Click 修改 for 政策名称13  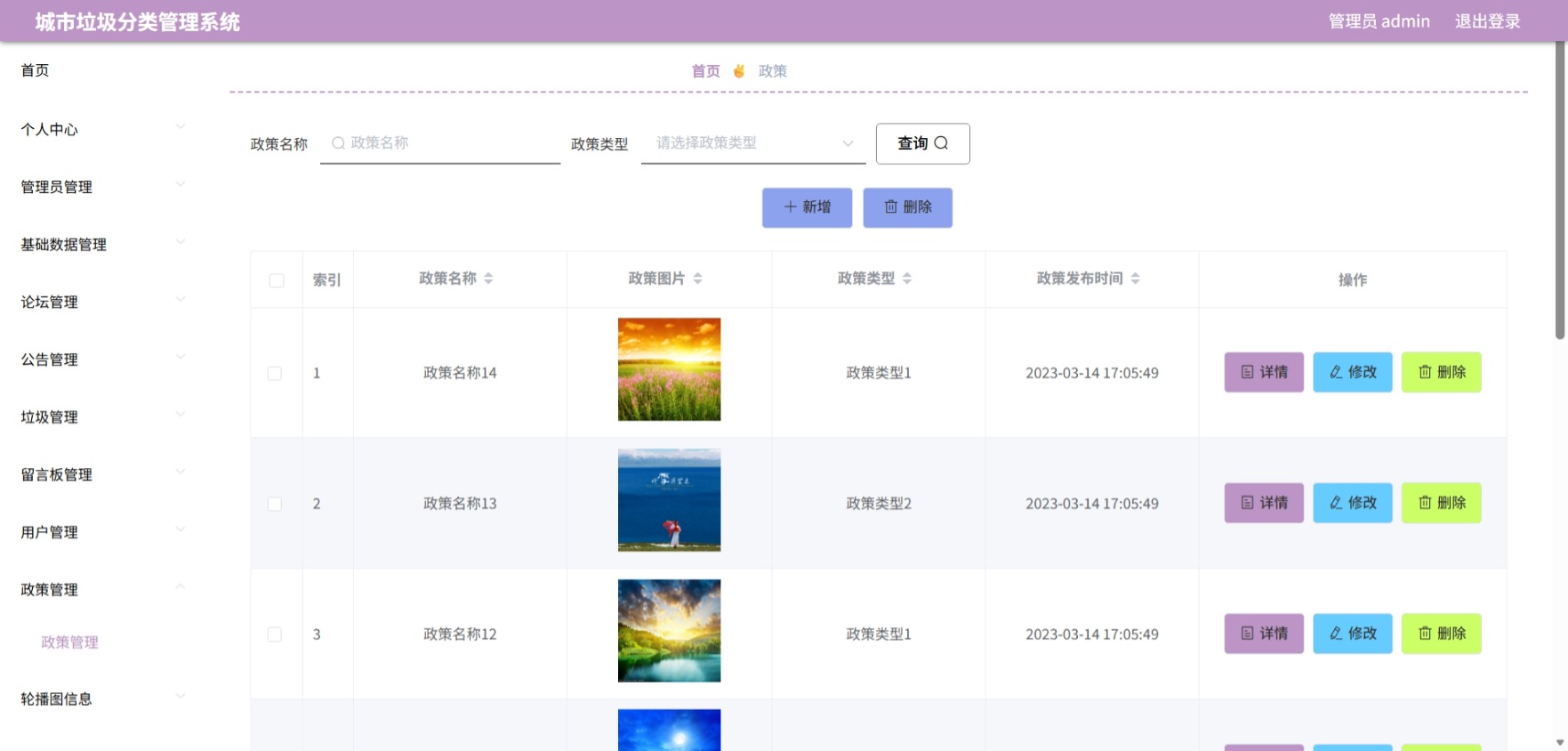pos(1353,503)
